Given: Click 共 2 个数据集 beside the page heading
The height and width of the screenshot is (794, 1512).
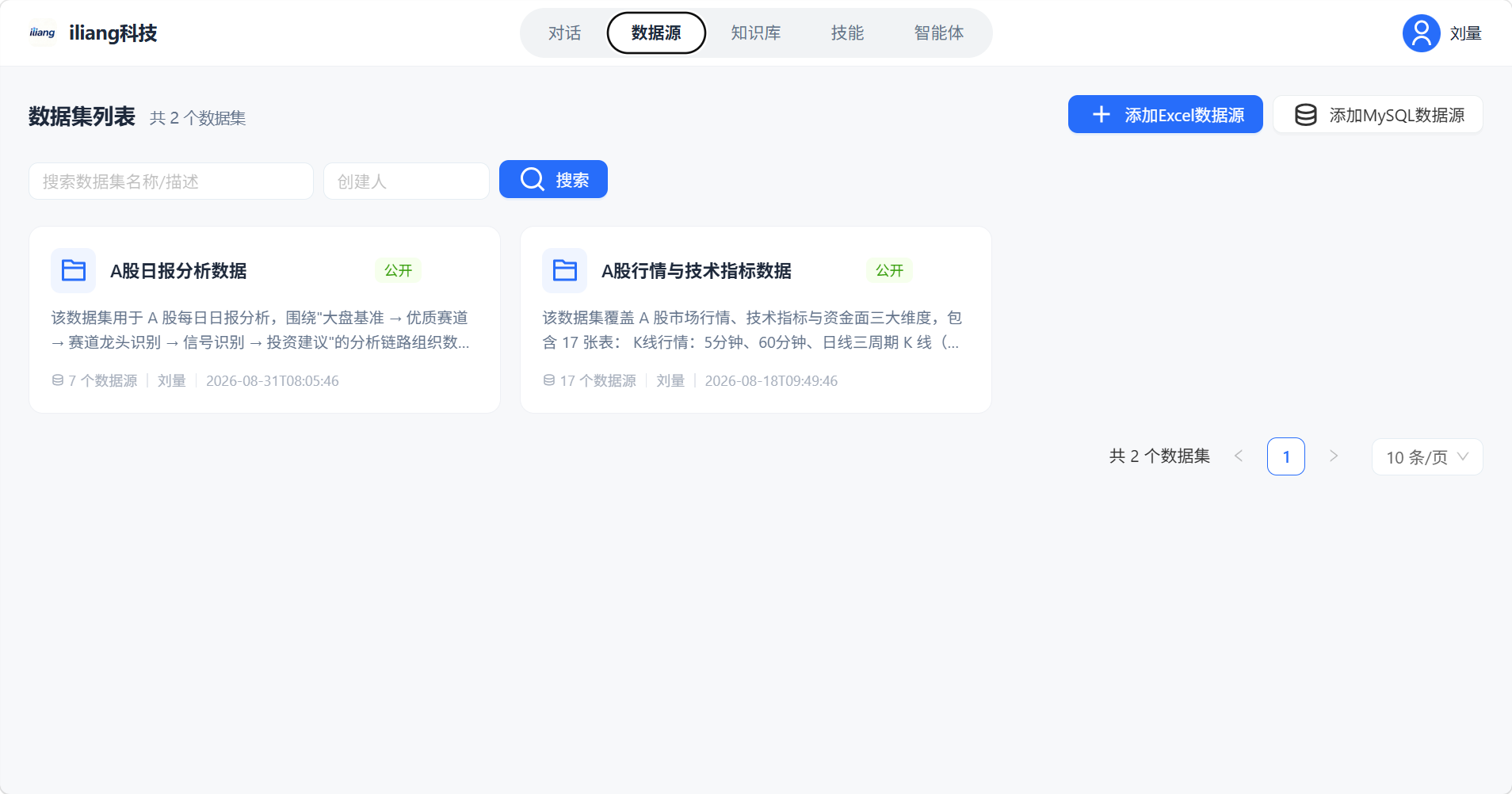Looking at the screenshot, I should click(x=198, y=118).
